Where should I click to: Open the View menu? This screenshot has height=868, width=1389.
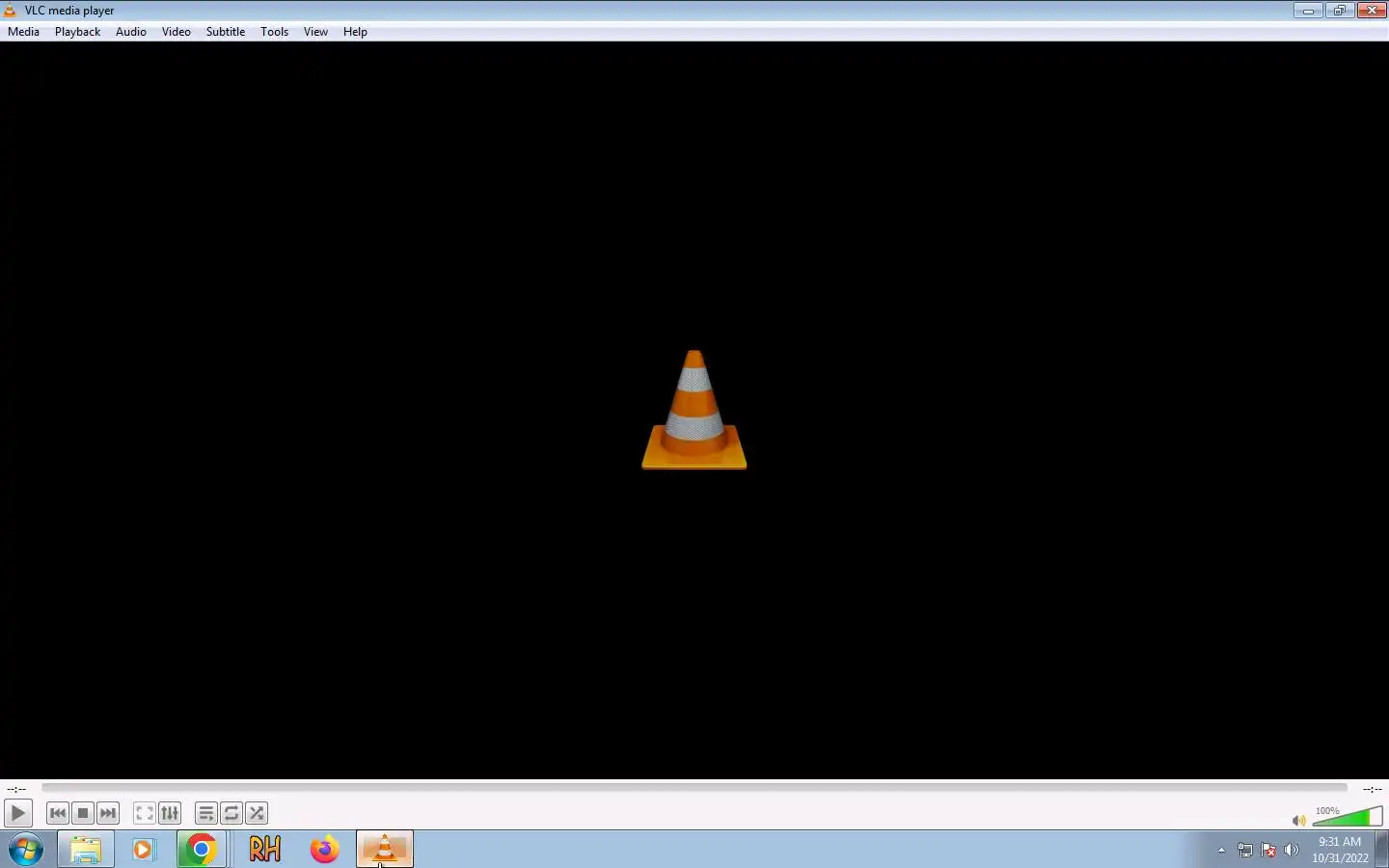tap(315, 32)
